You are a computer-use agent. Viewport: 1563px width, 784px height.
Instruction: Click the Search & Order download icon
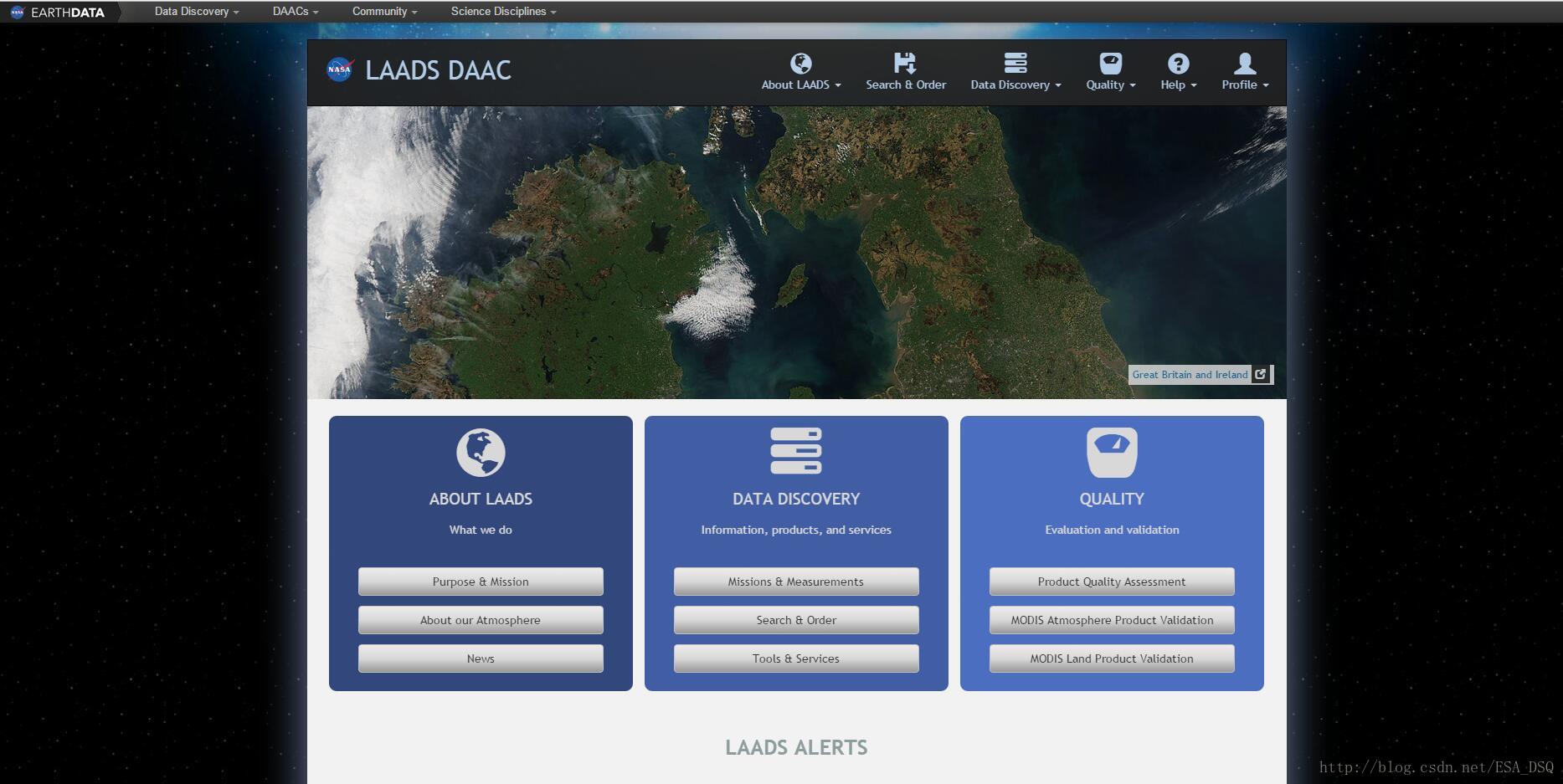pos(905,64)
